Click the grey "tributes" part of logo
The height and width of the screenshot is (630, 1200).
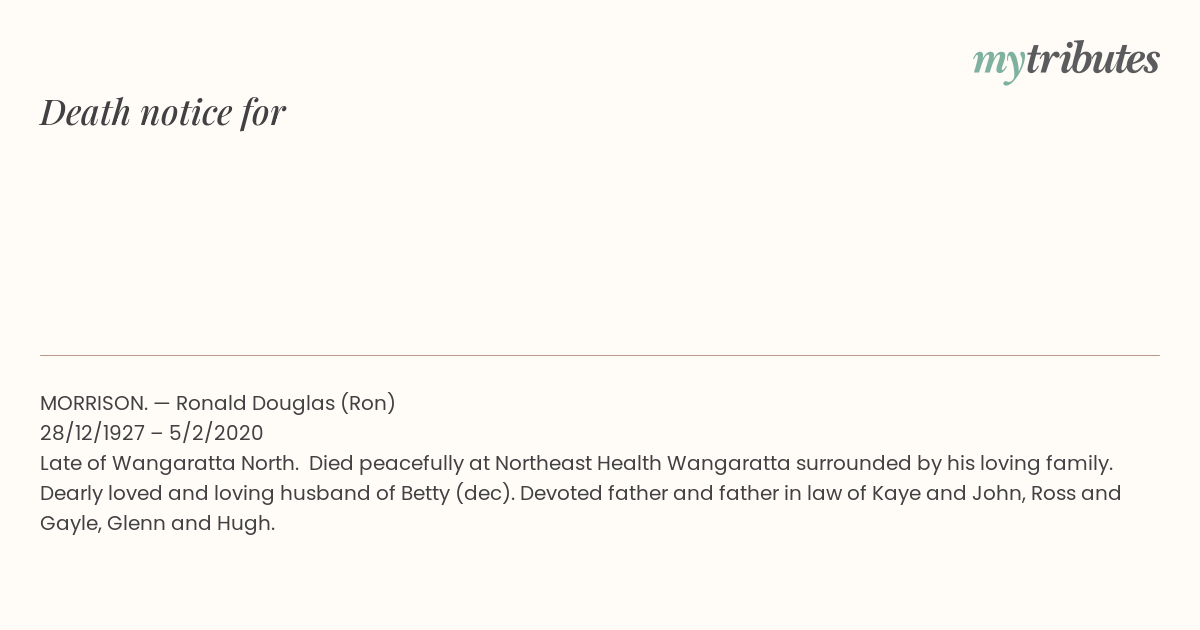tap(1093, 59)
